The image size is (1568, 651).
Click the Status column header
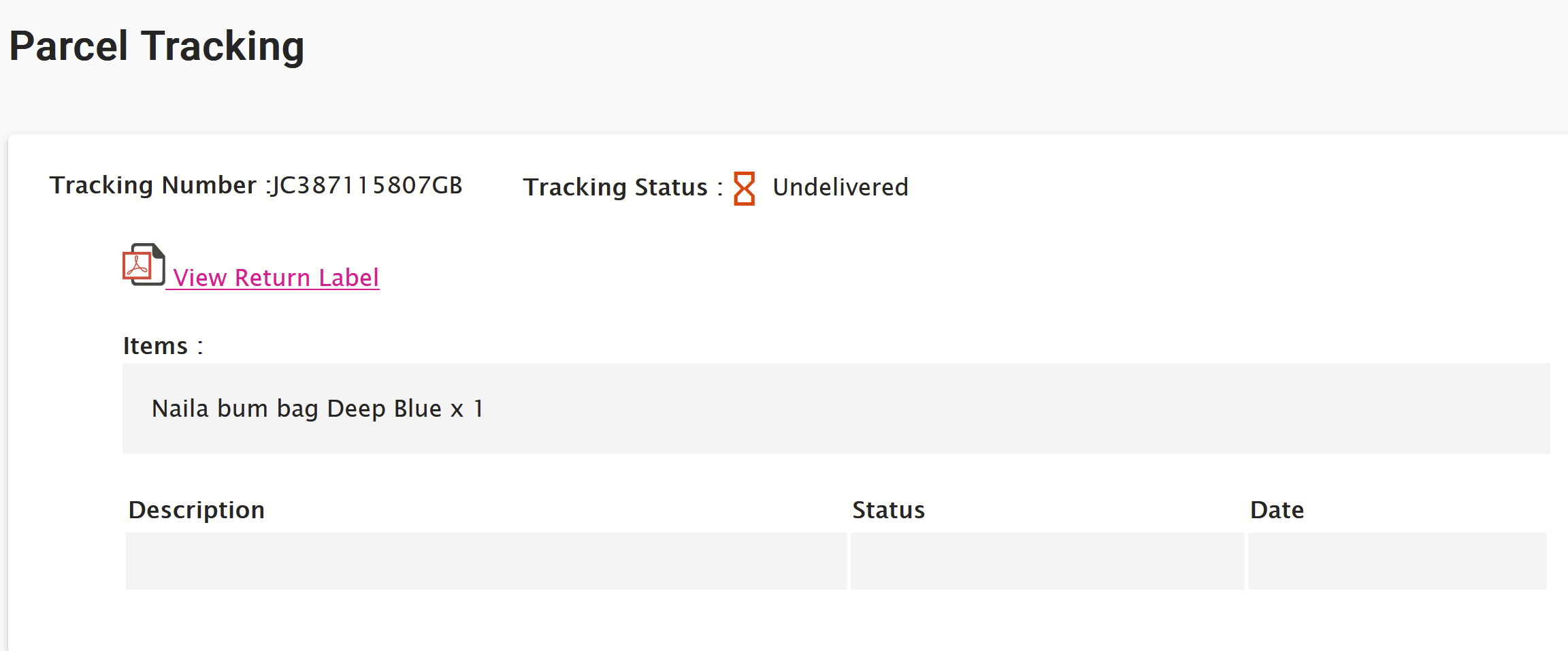tap(889, 510)
